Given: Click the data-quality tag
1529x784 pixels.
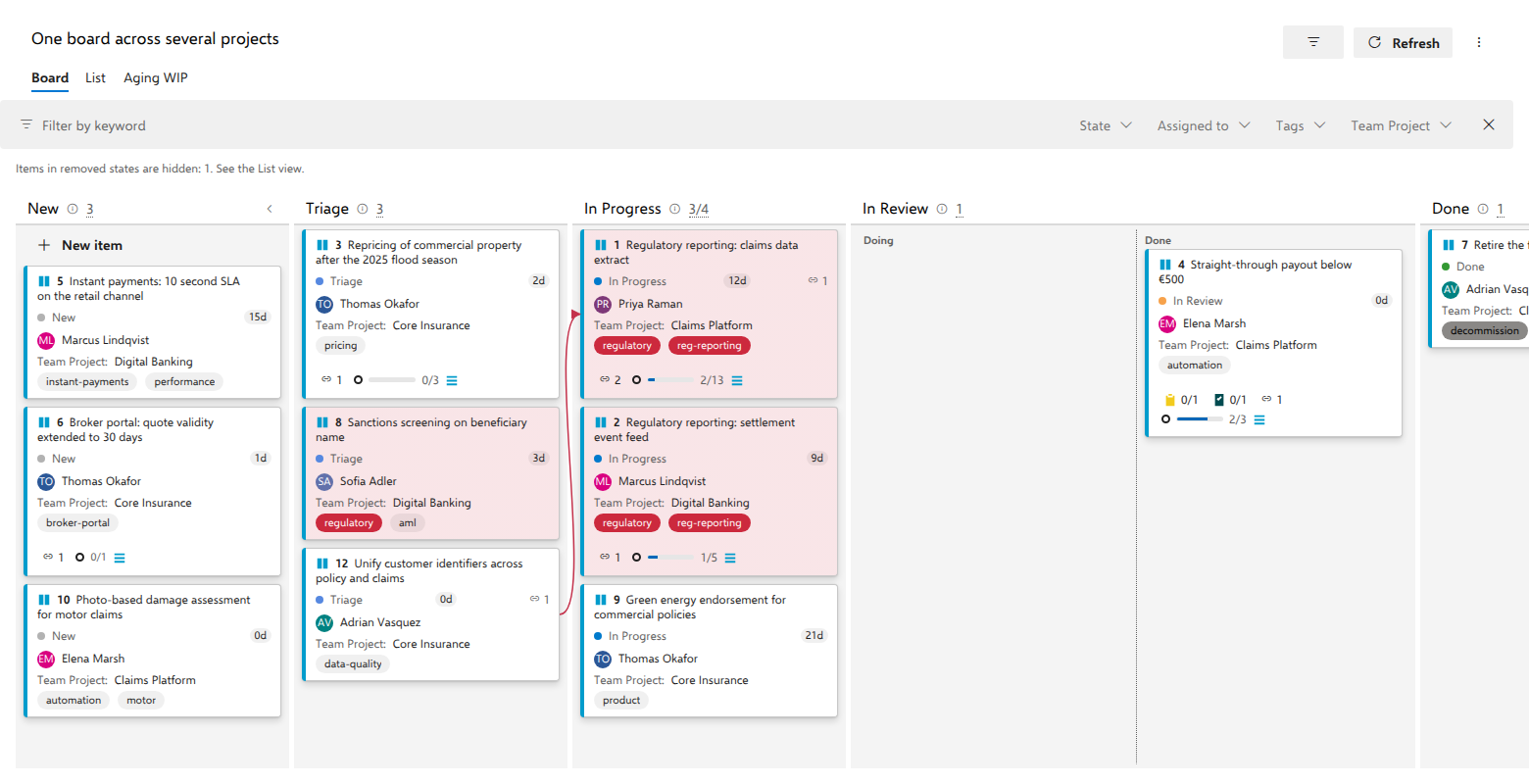Looking at the screenshot, I should click(353, 664).
